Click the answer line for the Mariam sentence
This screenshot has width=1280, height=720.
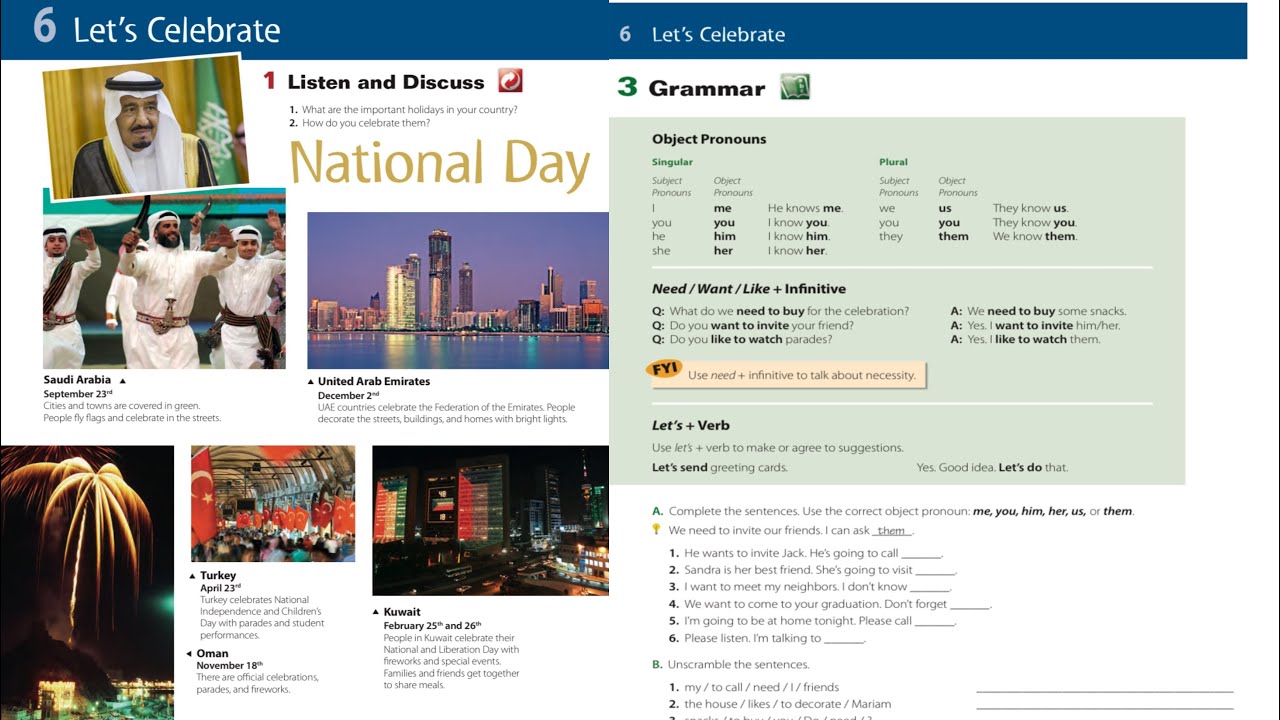tap(1105, 706)
